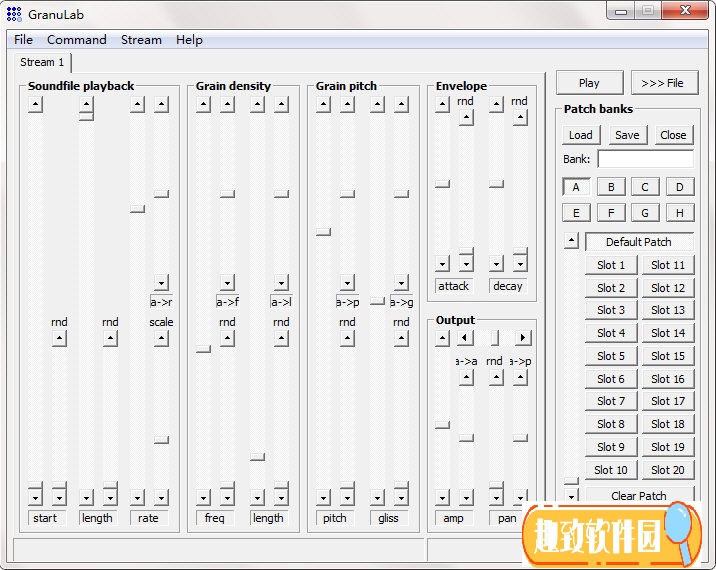Click up arrow of output amp slider

442,338
